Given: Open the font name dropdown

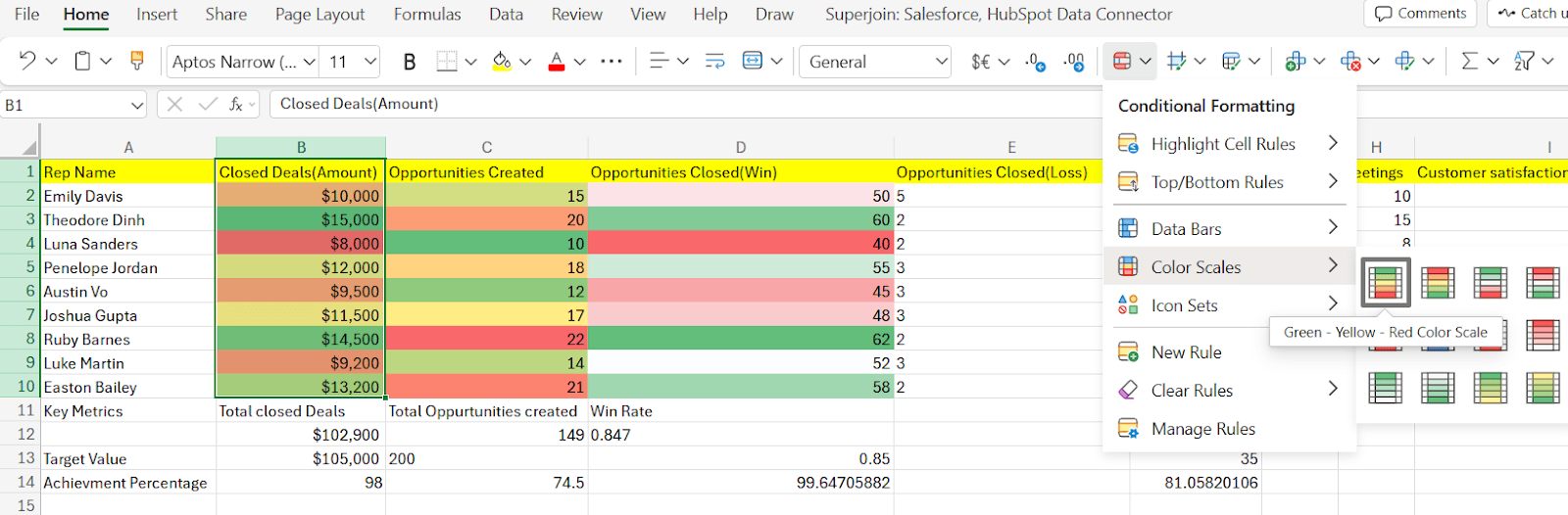Looking at the screenshot, I should click(x=310, y=62).
